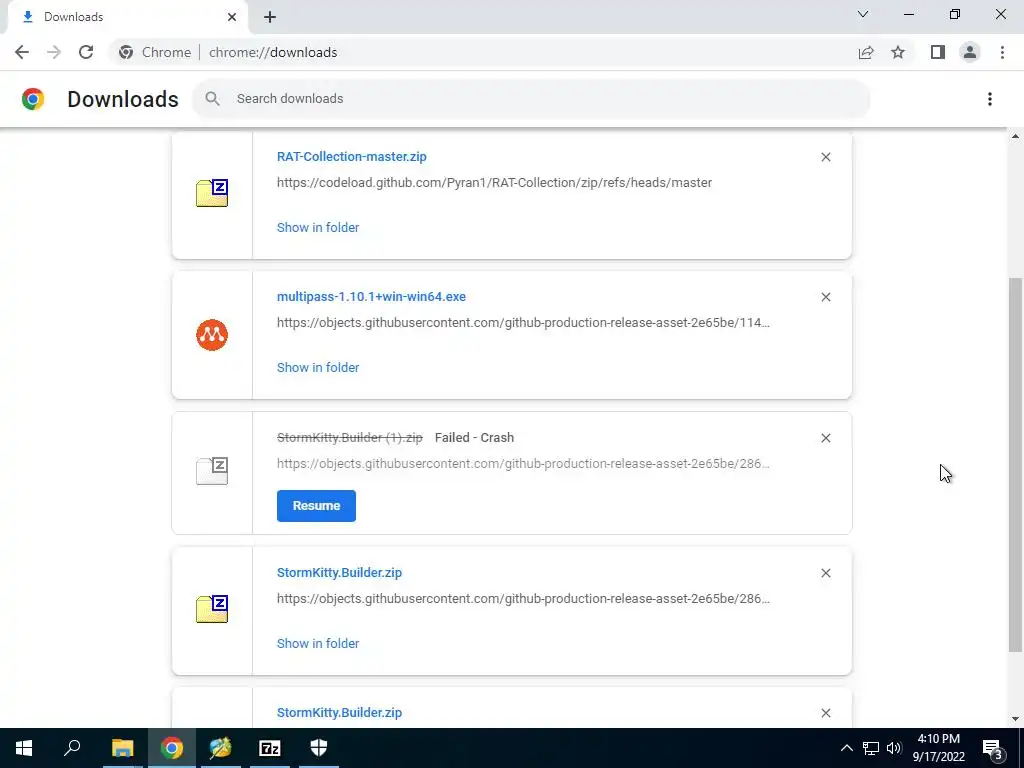Viewport: 1024px width, 768px height.
Task: Open a new browser tab
Action: (270, 17)
